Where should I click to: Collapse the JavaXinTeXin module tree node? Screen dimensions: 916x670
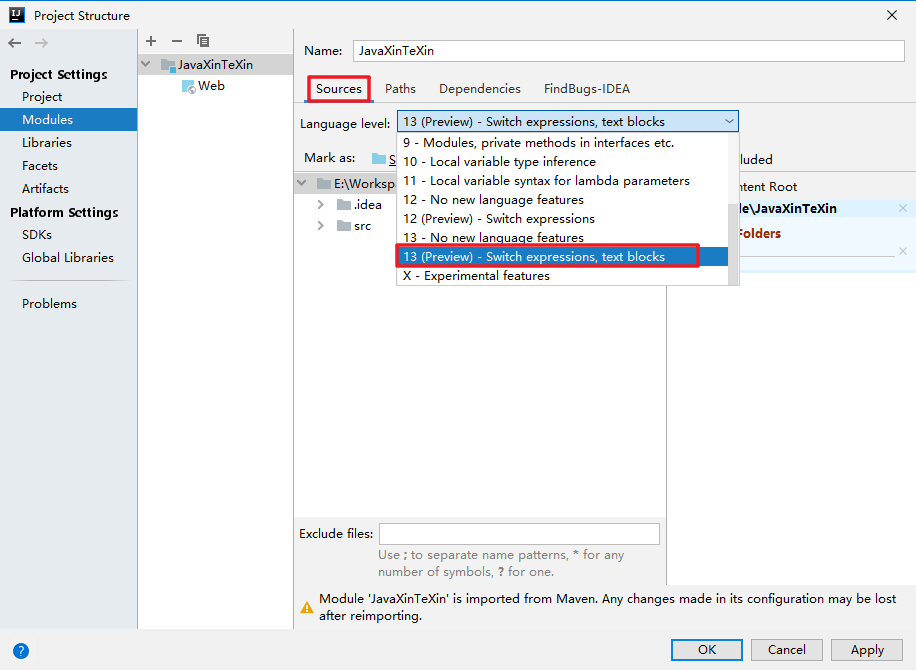point(146,64)
